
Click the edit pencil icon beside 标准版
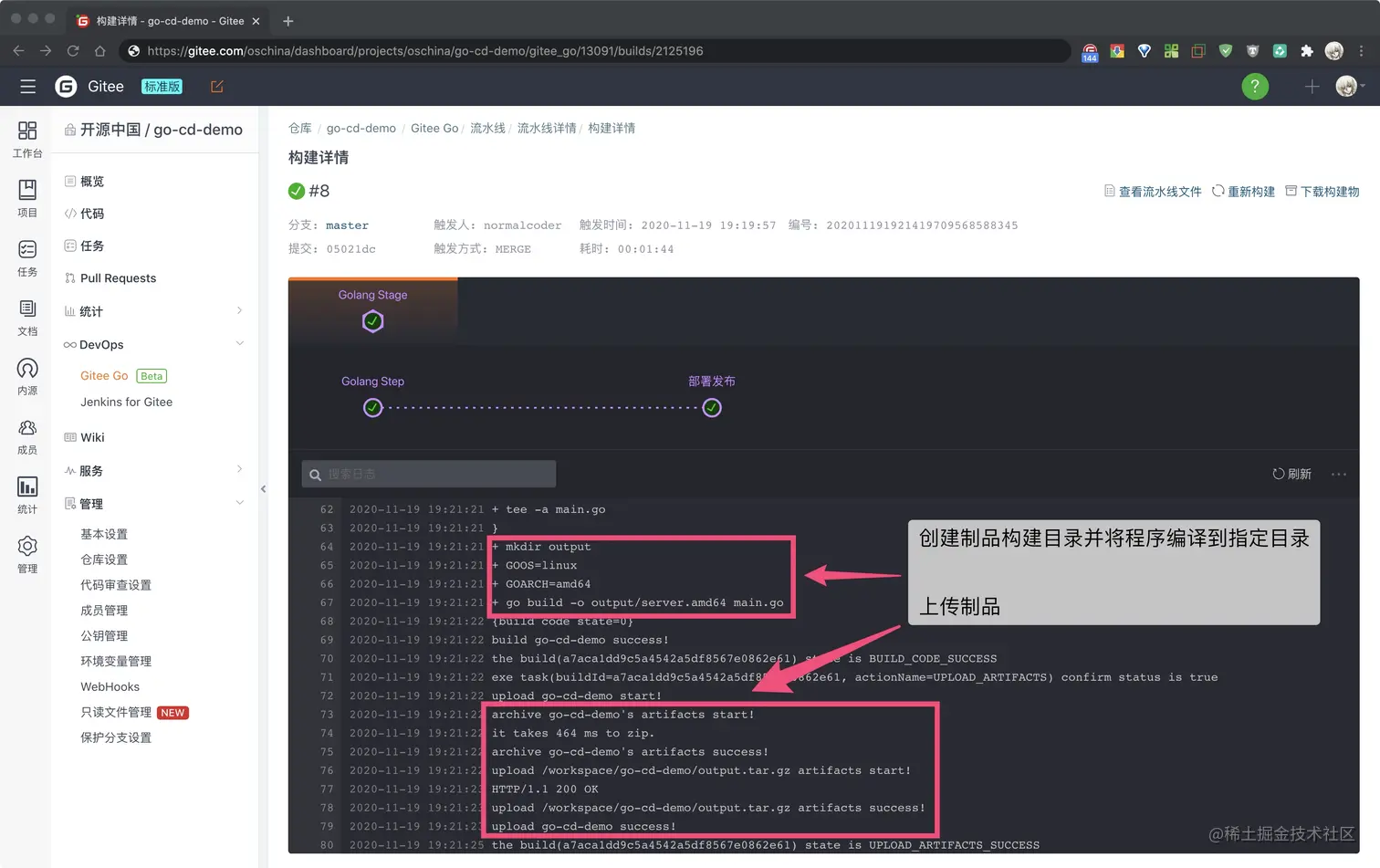[x=217, y=87]
